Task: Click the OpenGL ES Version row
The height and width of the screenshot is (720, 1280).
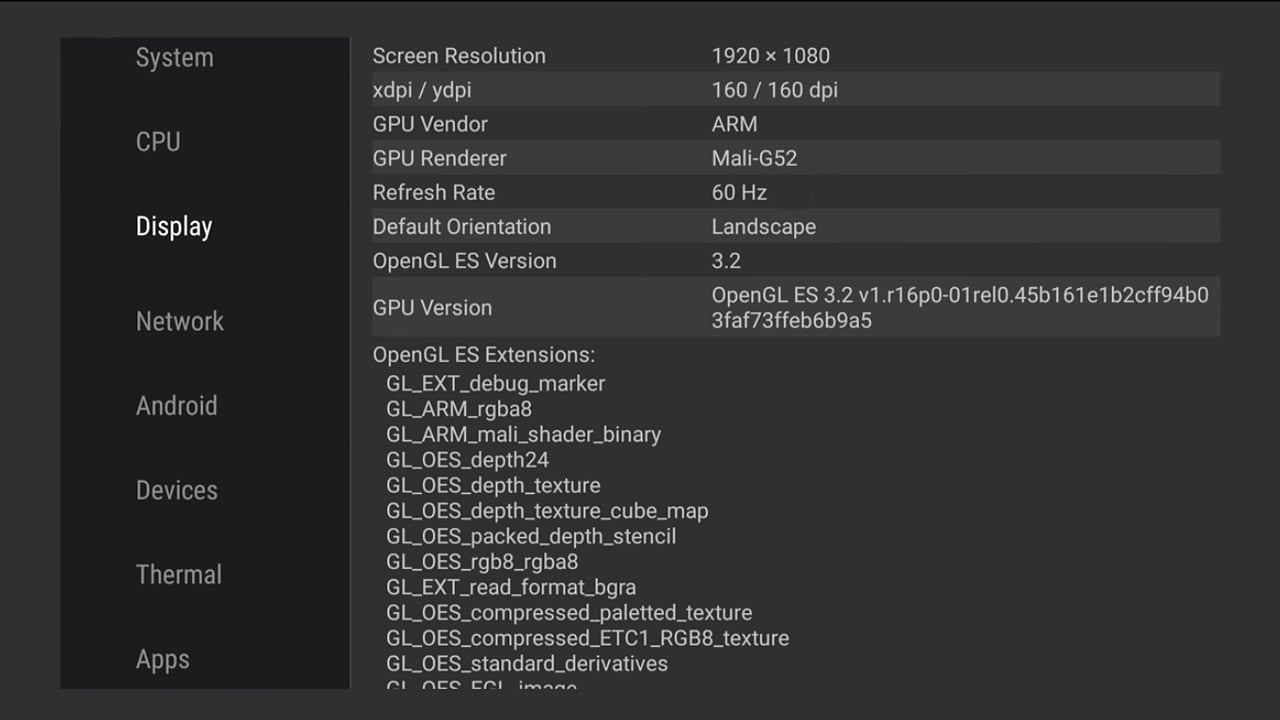Action: click(794, 261)
